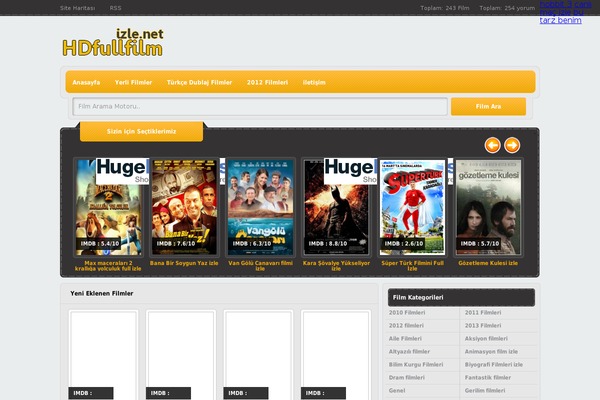Viewport: 600px width, 400px height.
Task: Open the İletişim menu item
Action: tap(314, 82)
